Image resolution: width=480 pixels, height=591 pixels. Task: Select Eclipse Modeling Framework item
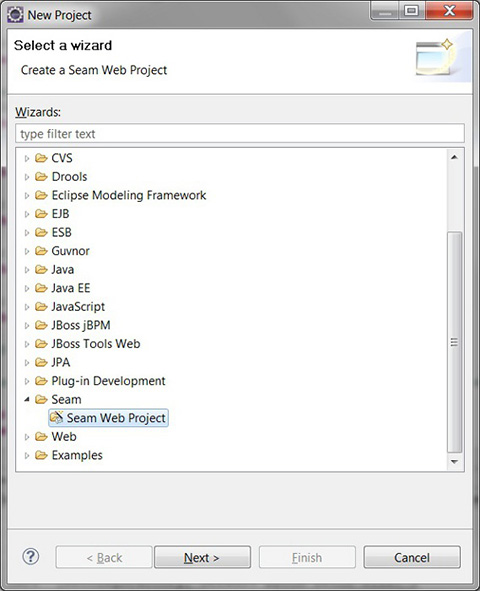pos(129,195)
